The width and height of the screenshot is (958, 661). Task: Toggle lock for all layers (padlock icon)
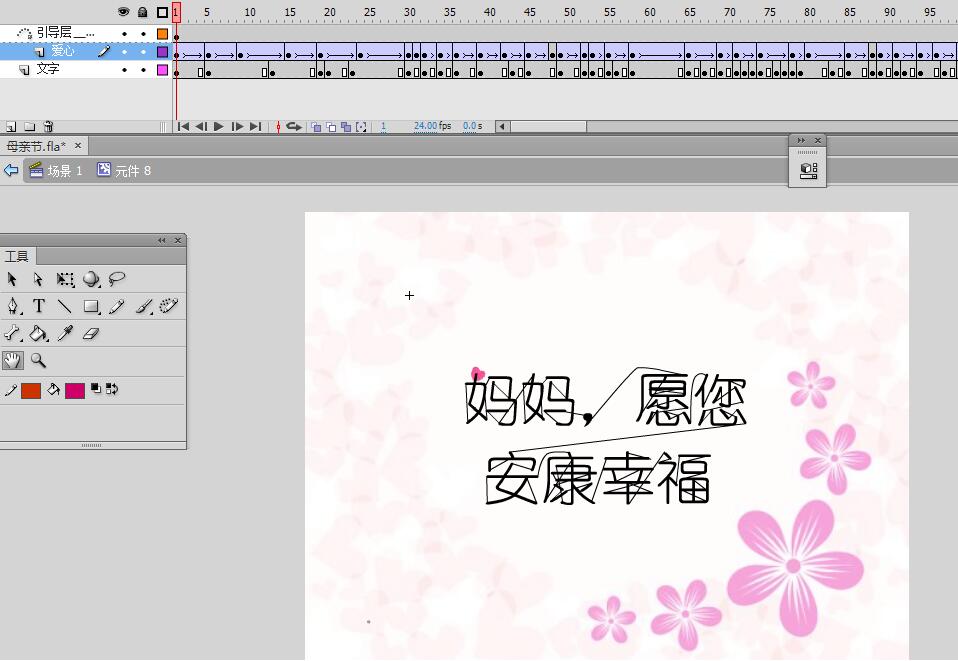click(142, 12)
